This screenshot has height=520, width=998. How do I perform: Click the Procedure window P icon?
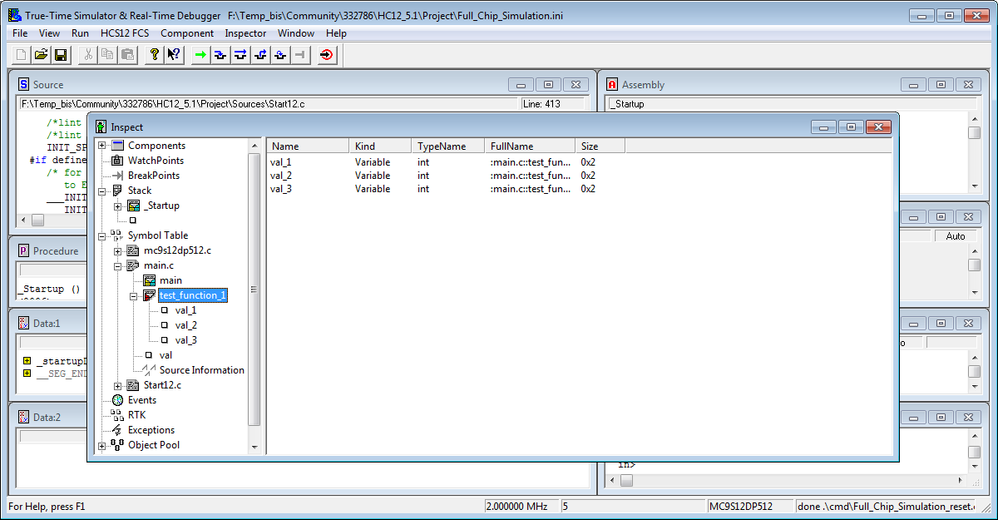click(x=24, y=251)
